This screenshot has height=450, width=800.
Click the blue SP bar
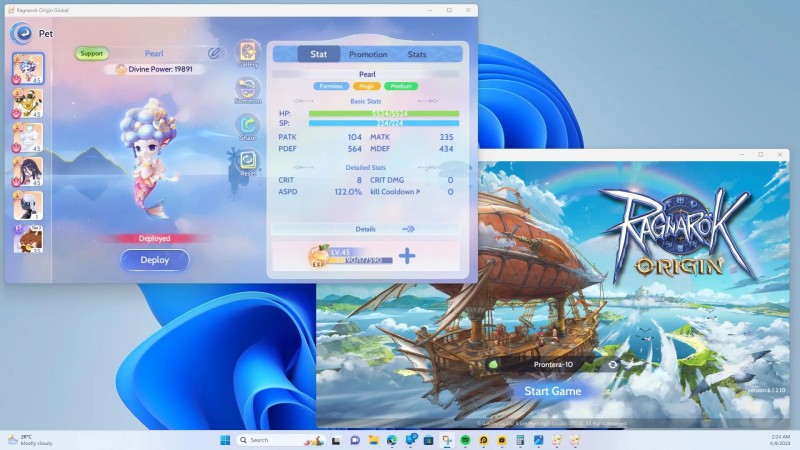(x=384, y=123)
